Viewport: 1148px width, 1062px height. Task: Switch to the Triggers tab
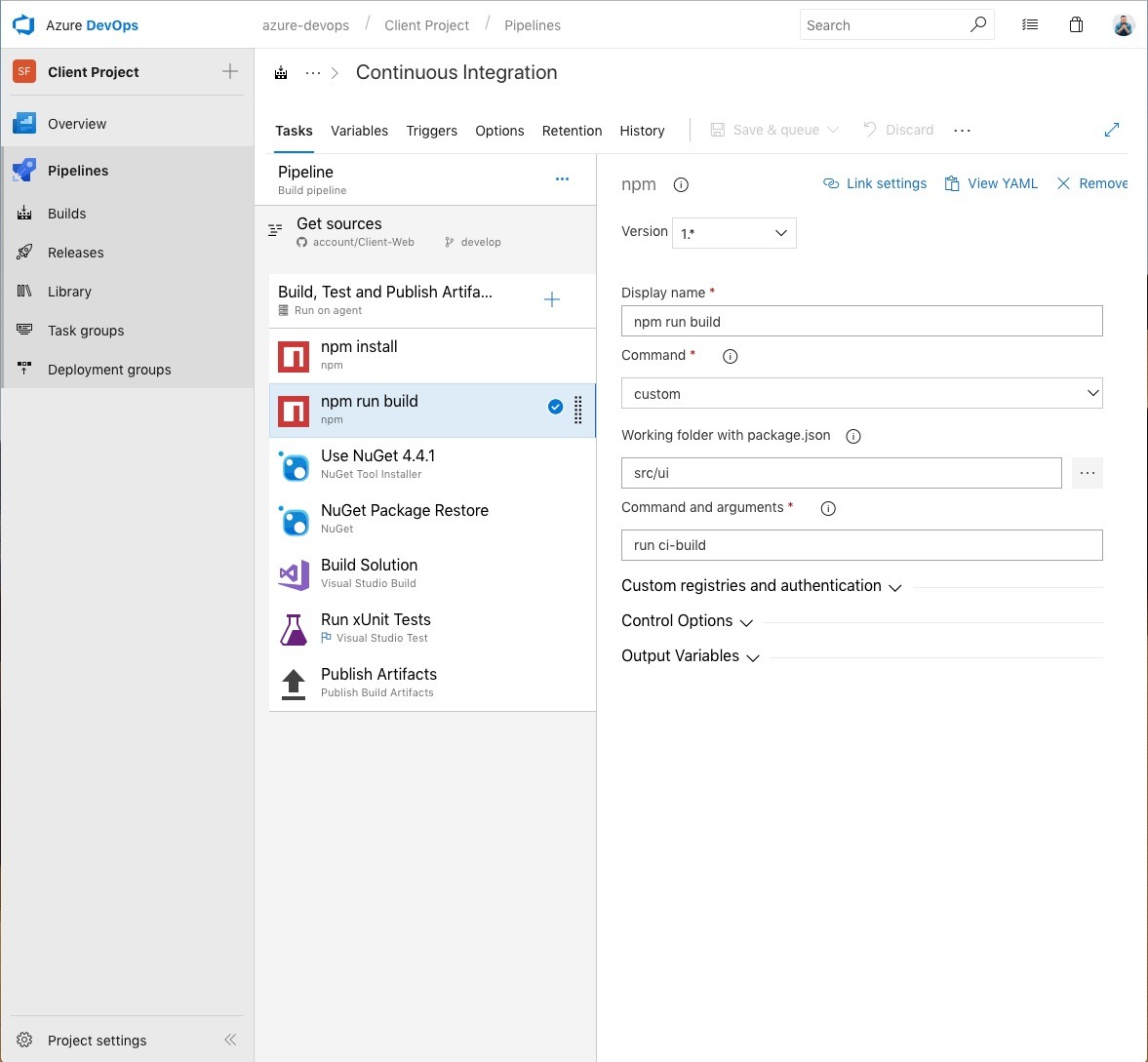431,131
